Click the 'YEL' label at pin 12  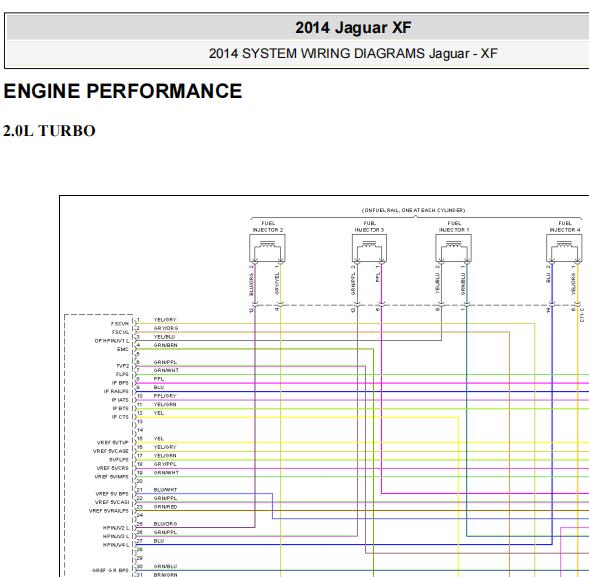(x=159, y=413)
